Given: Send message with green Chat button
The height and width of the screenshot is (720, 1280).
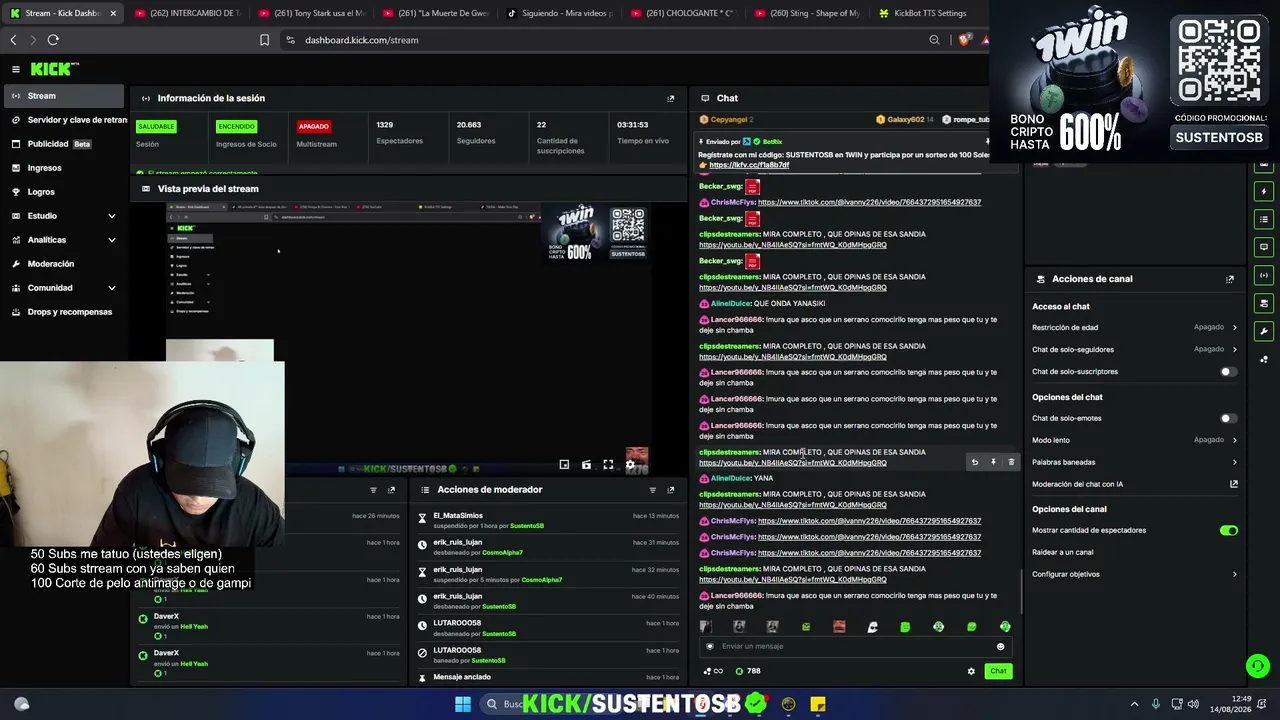Looking at the screenshot, I should click(x=998, y=671).
